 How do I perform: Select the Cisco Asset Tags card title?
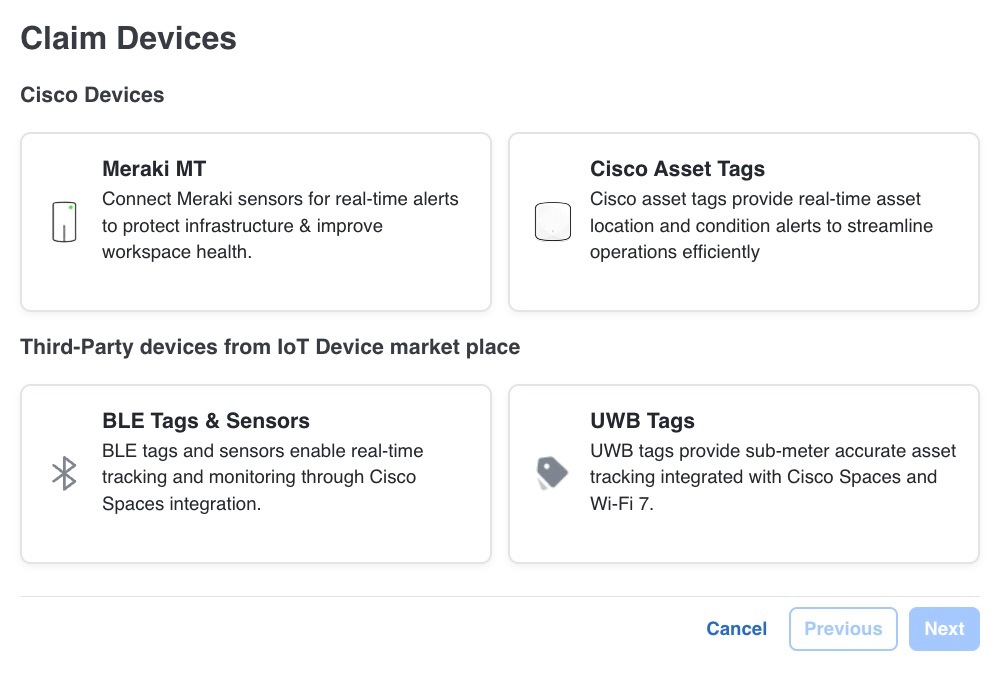point(677,168)
